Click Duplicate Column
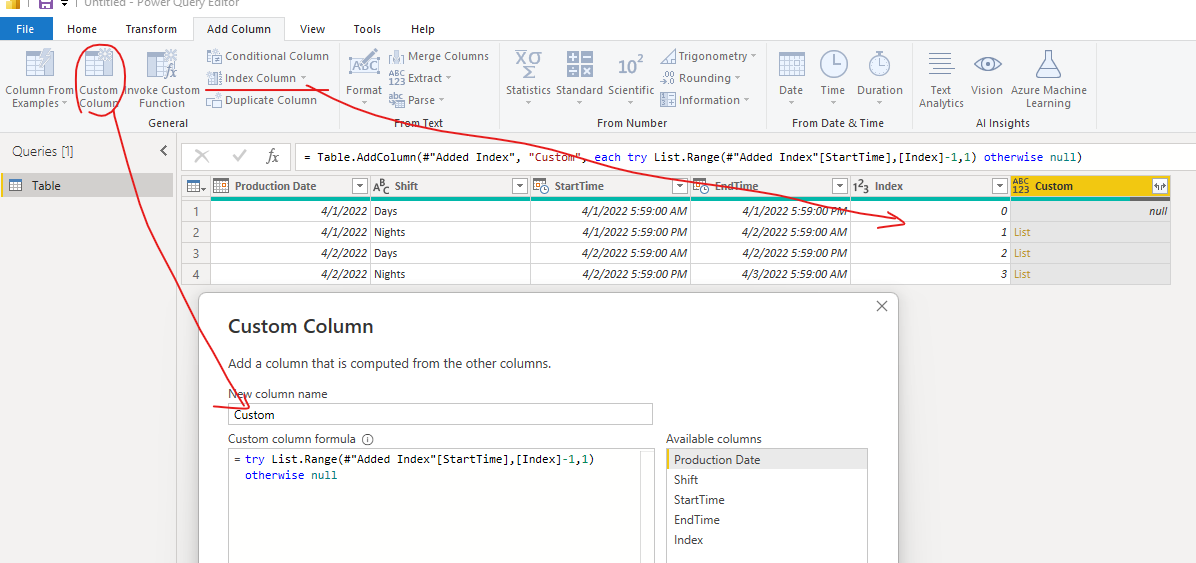The width and height of the screenshot is (1196, 563). point(262,100)
